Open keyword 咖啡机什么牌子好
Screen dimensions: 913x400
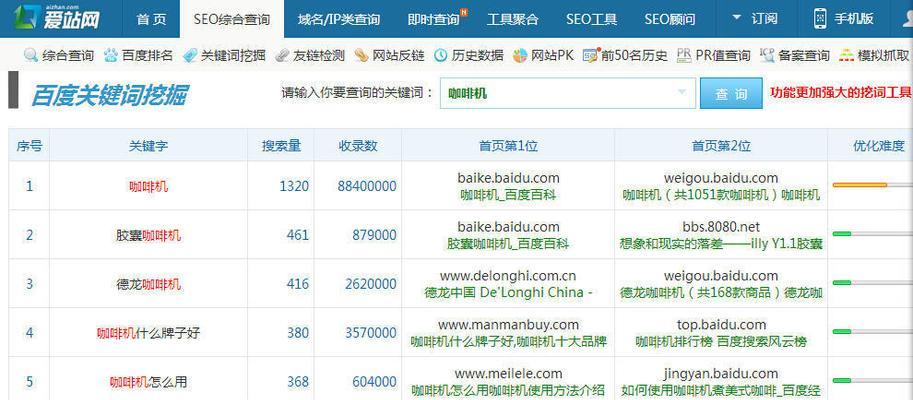click(148, 333)
